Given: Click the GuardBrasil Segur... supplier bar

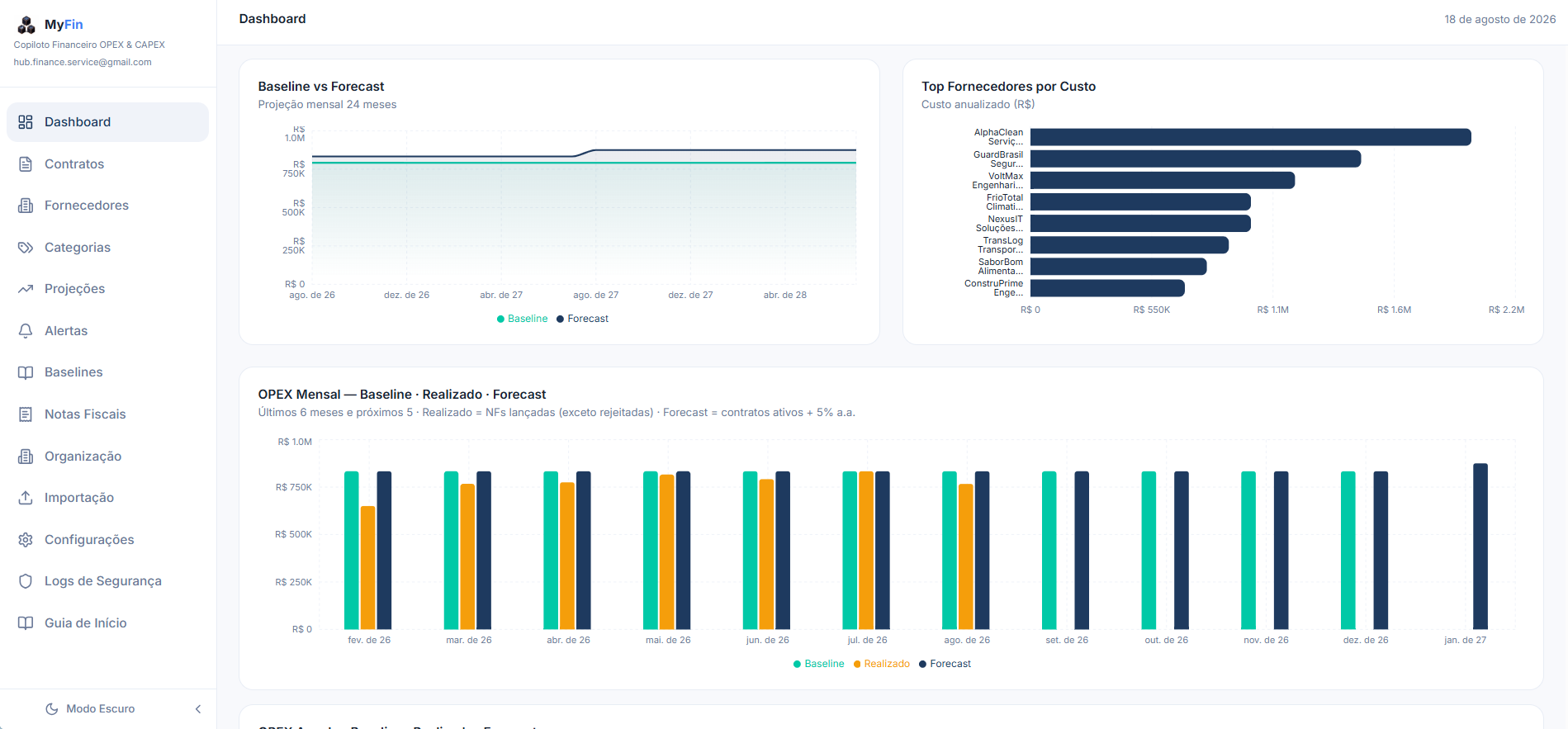Looking at the screenshot, I should click(1196, 159).
